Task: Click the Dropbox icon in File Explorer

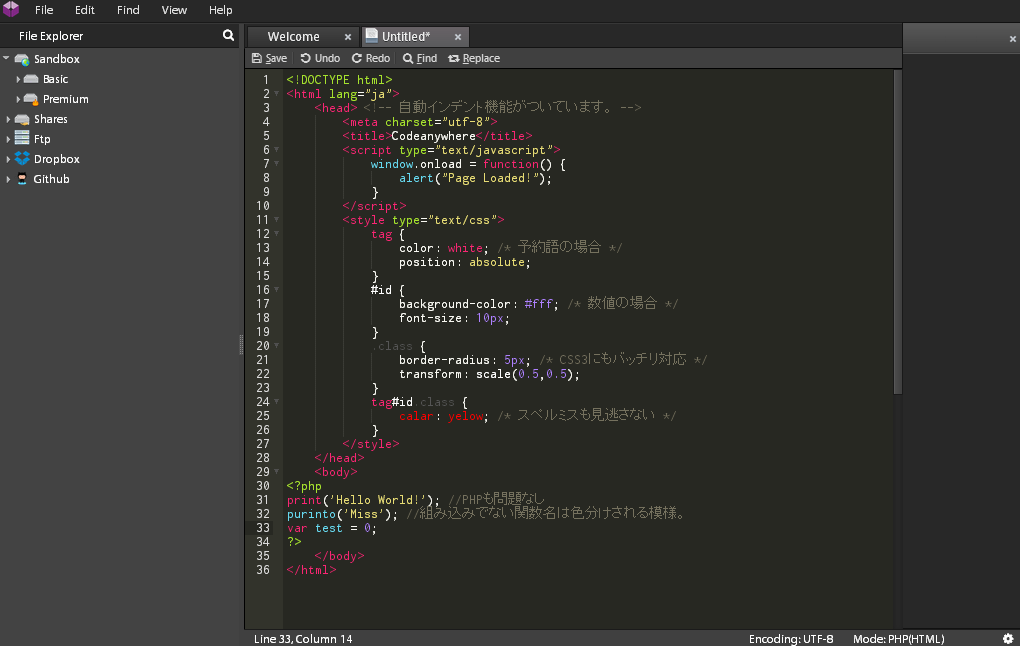Action: pos(22,159)
